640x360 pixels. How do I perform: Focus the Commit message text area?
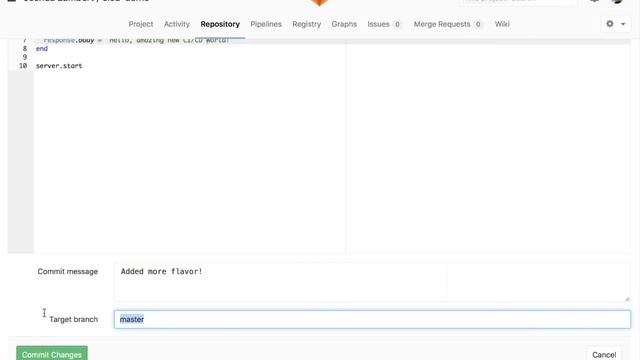point(372,282)
